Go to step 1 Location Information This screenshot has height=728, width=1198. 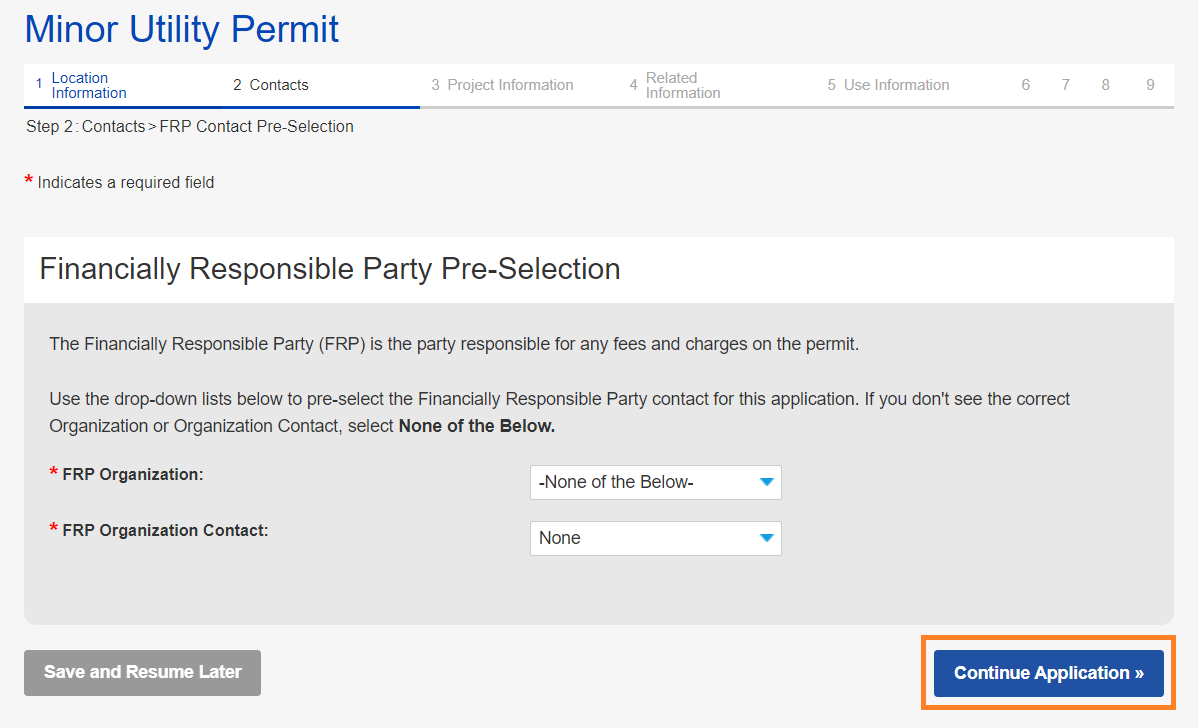(88, 85)
